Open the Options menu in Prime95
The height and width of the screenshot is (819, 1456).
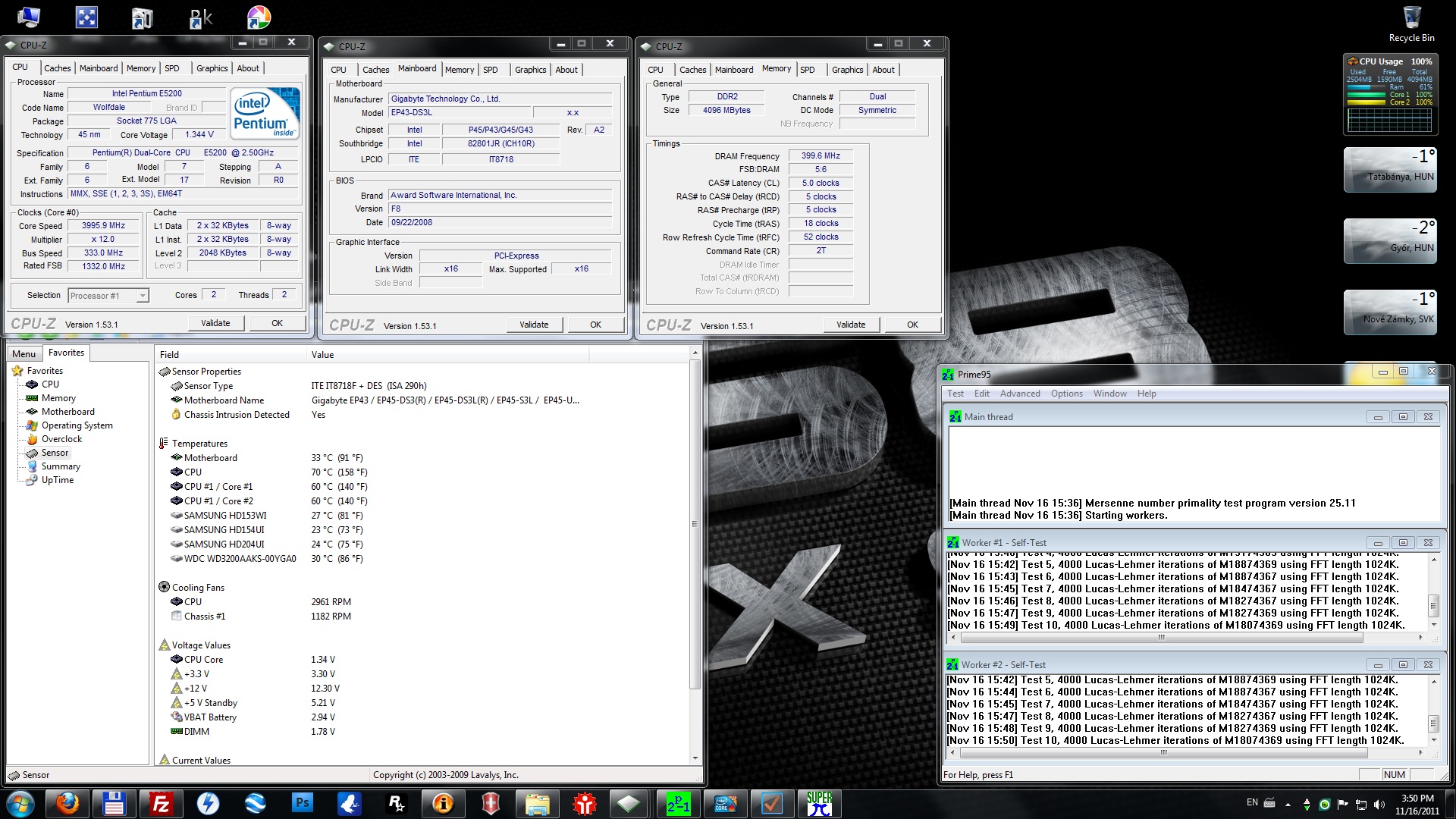click(1066, 394)
